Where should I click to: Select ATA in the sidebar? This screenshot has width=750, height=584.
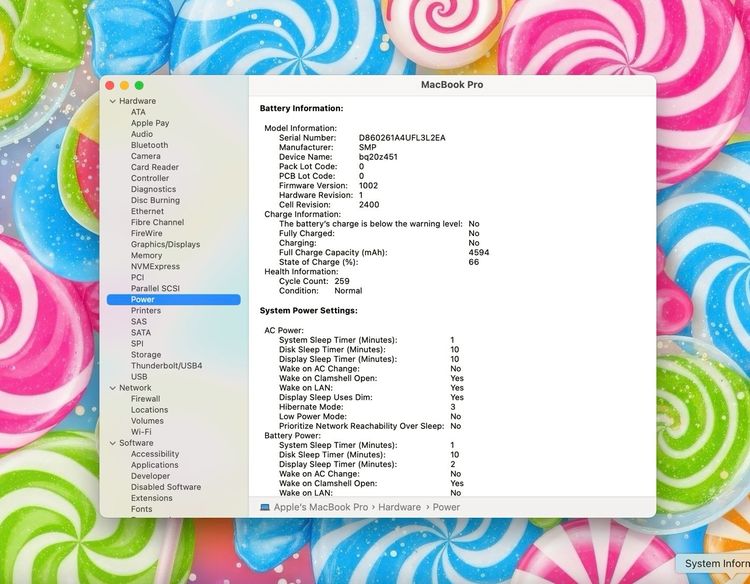(138, 112)
